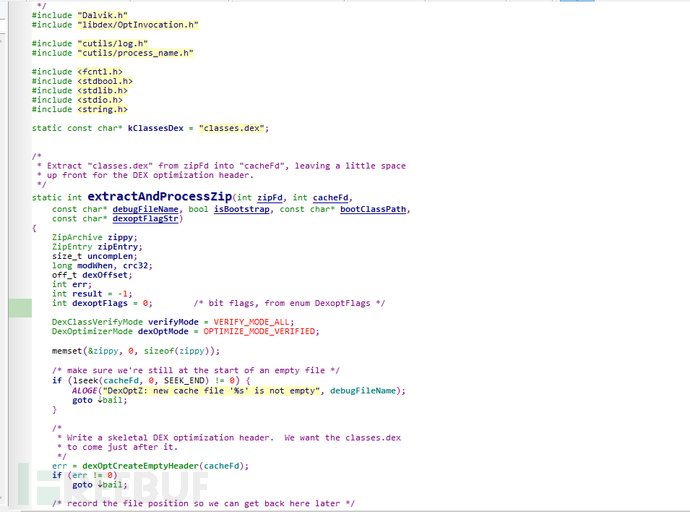Click the uncompLen variable declaration

[x=110, y=256]
